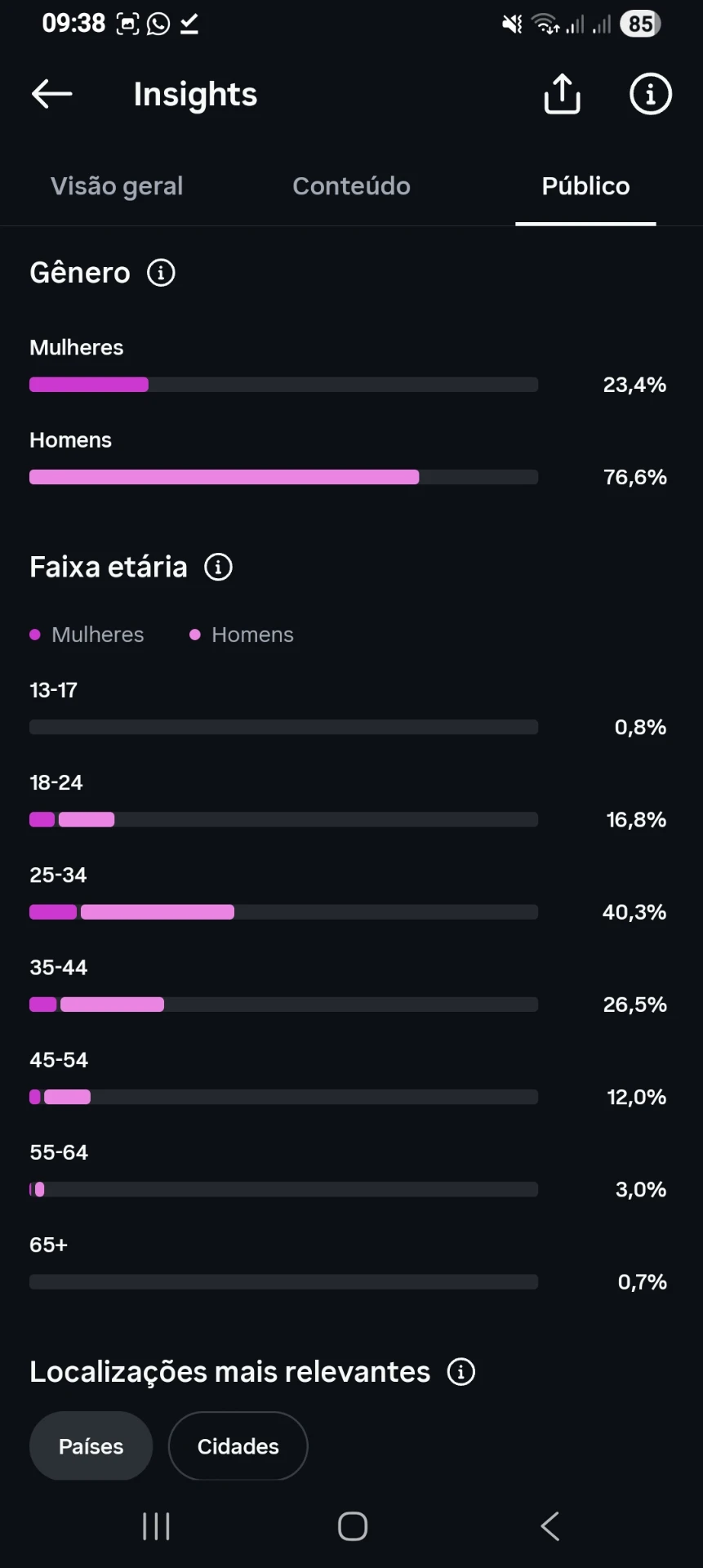
Task: Toggle the Homens legend item
Action: pyautogui.click(x=242, y=635)
